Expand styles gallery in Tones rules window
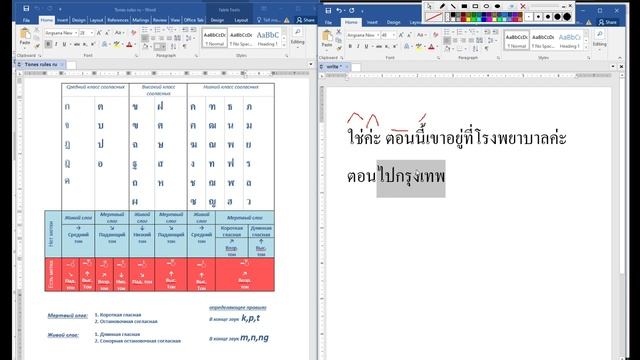The width and height of the screenshot is (640, 360). coord(284,44)
